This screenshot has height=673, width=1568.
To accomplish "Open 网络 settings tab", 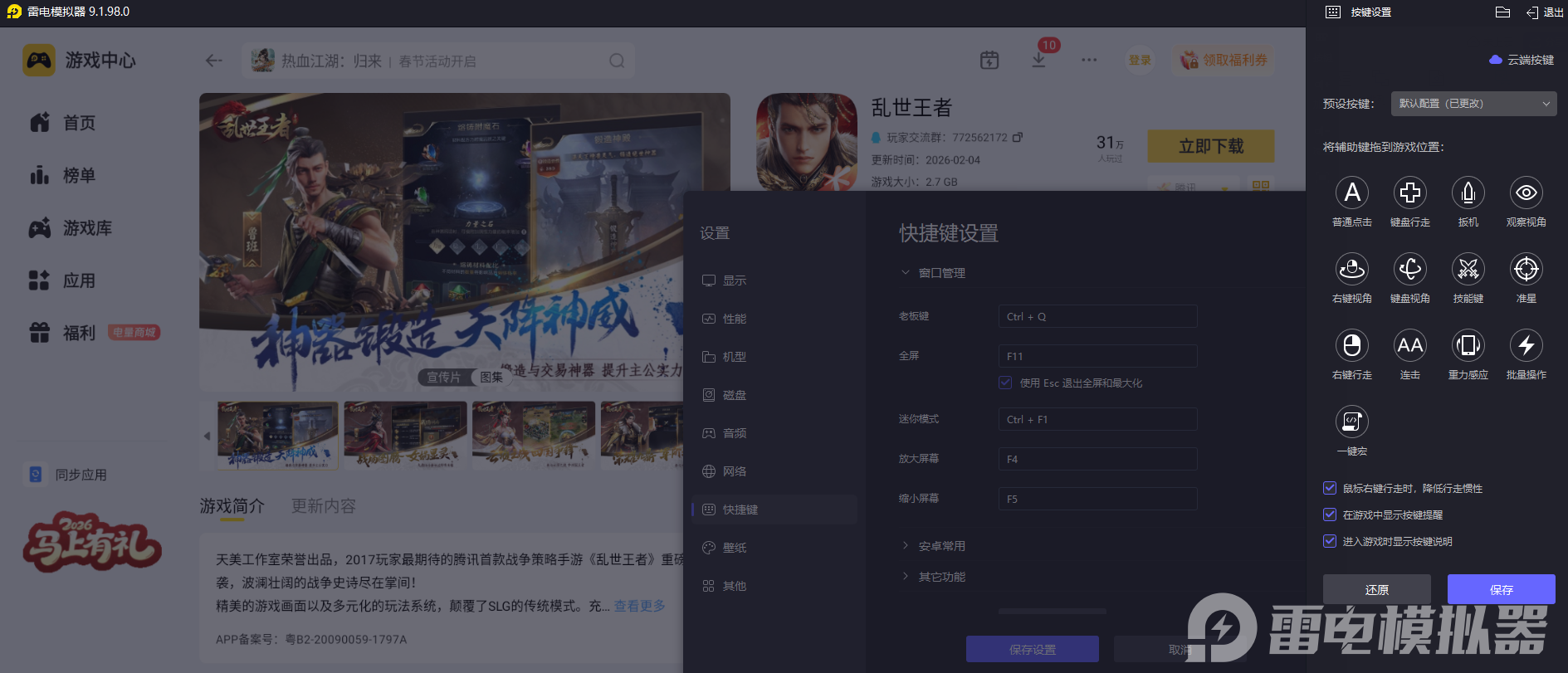I will point(774,471).
